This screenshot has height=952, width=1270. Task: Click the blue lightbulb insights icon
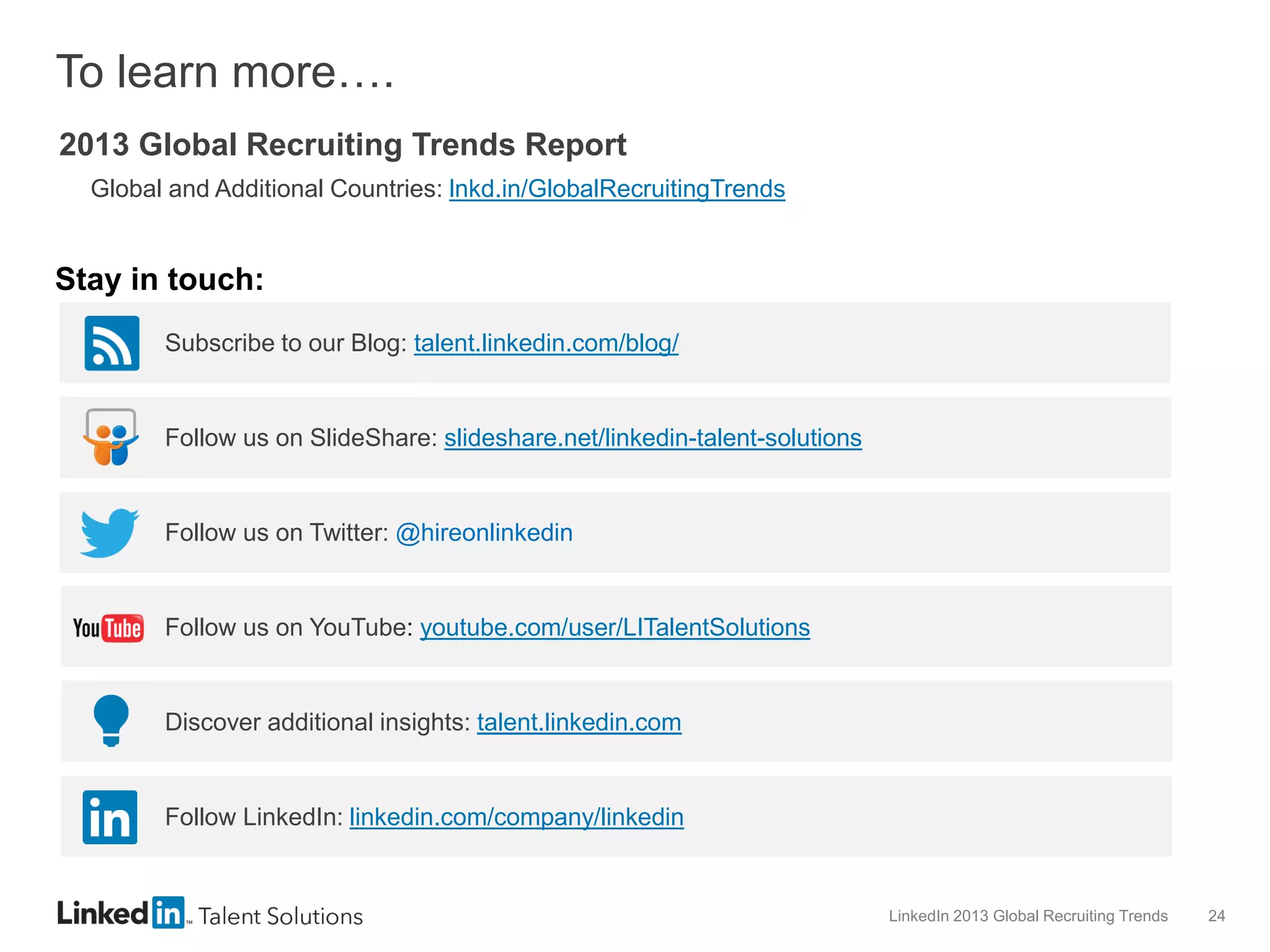coord(111,721)
